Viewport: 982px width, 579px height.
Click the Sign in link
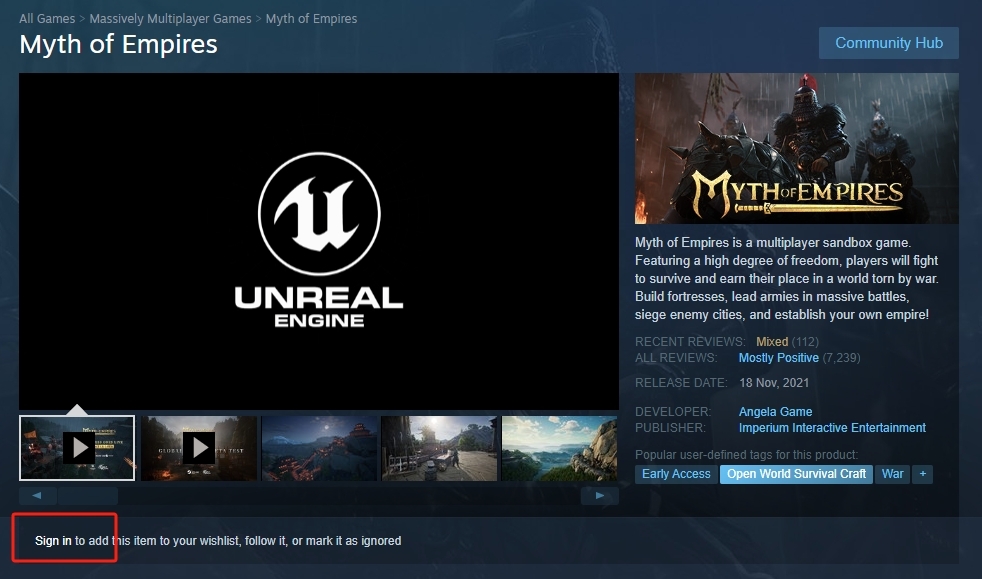tap(53, 541)
